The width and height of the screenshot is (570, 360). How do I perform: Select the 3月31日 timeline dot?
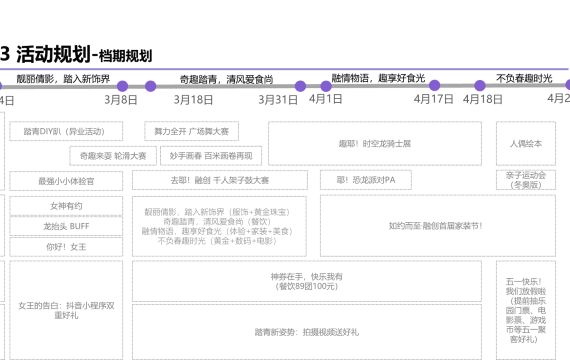[x=300, y=86]
